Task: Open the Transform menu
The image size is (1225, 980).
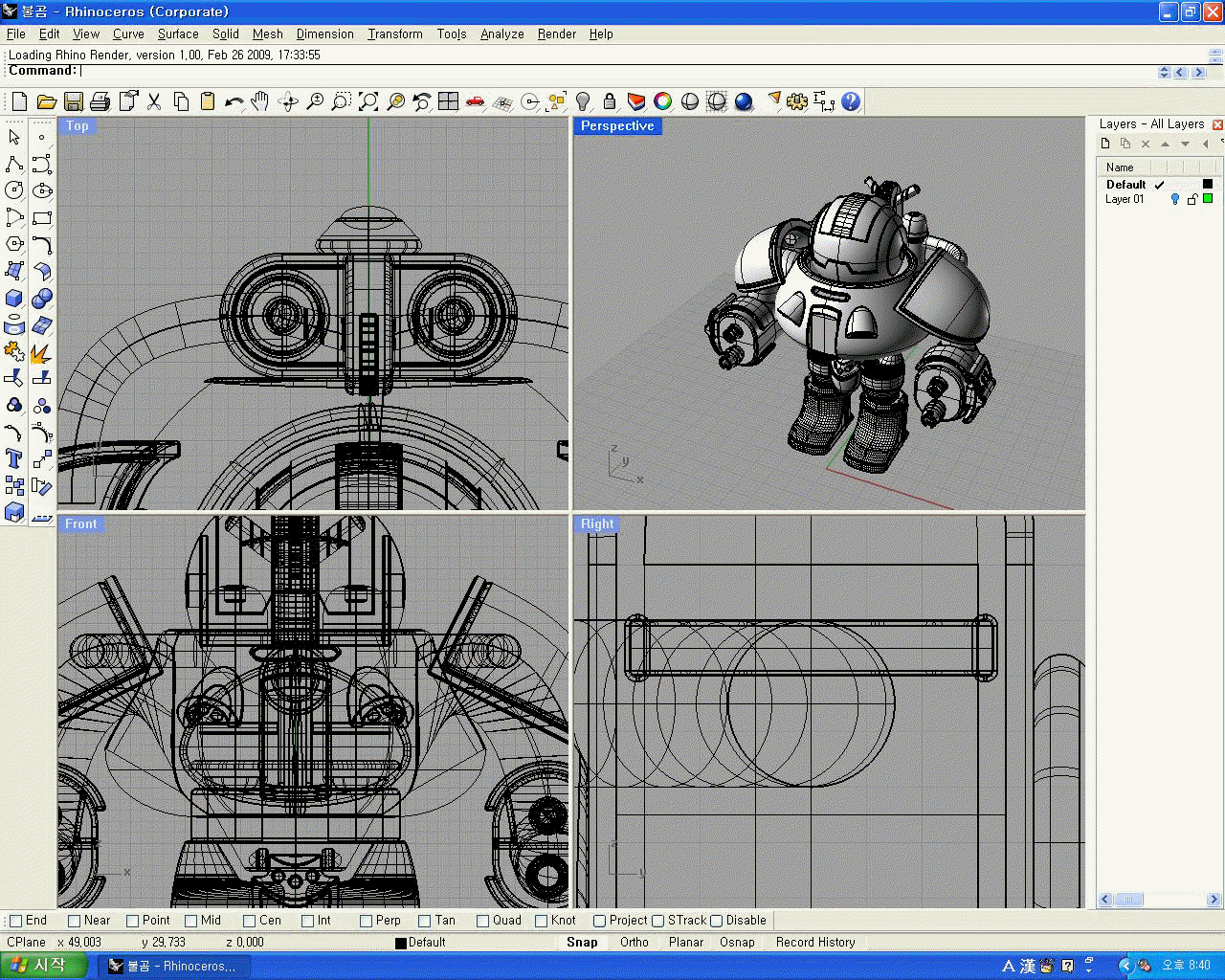Action: (x=394, y=33)
